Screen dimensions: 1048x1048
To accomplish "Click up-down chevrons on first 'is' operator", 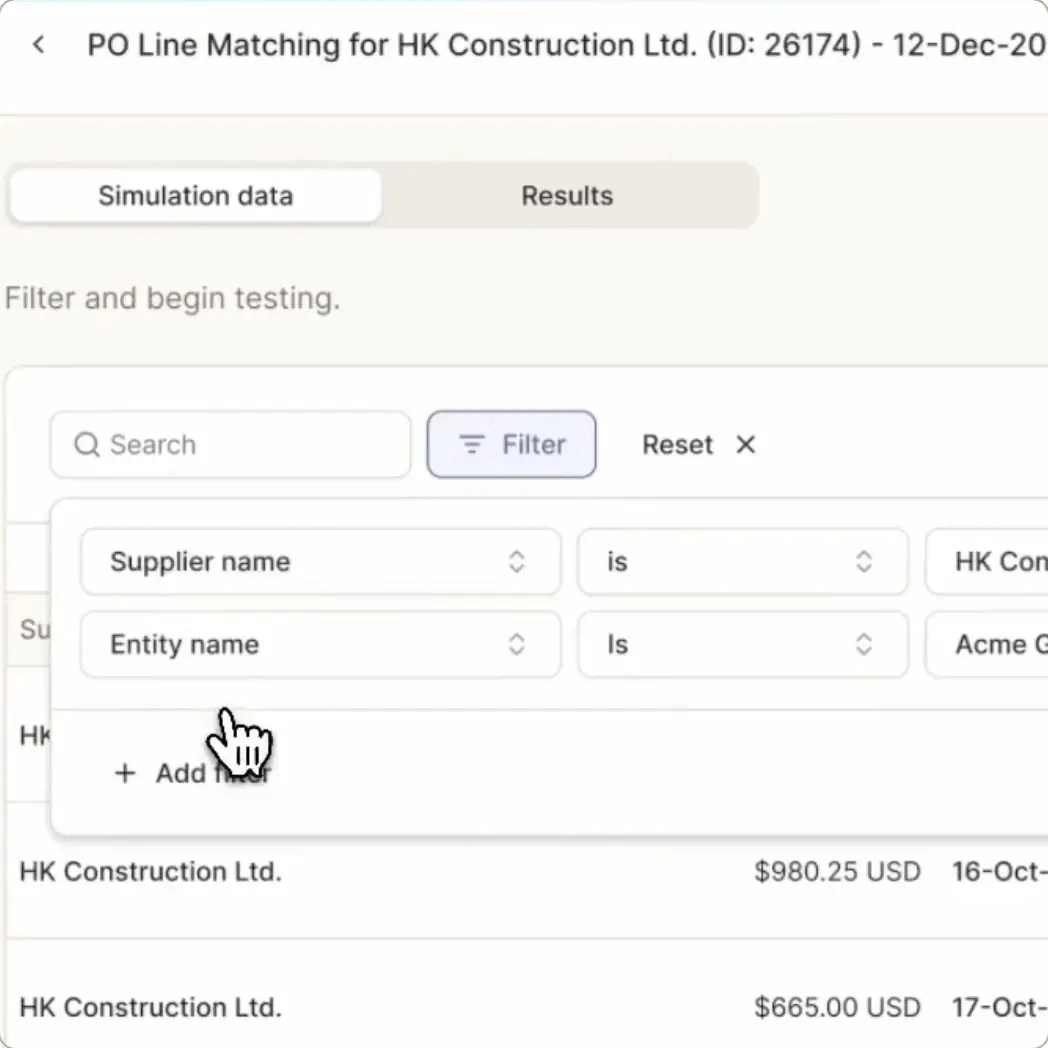I will click(864, 561).
